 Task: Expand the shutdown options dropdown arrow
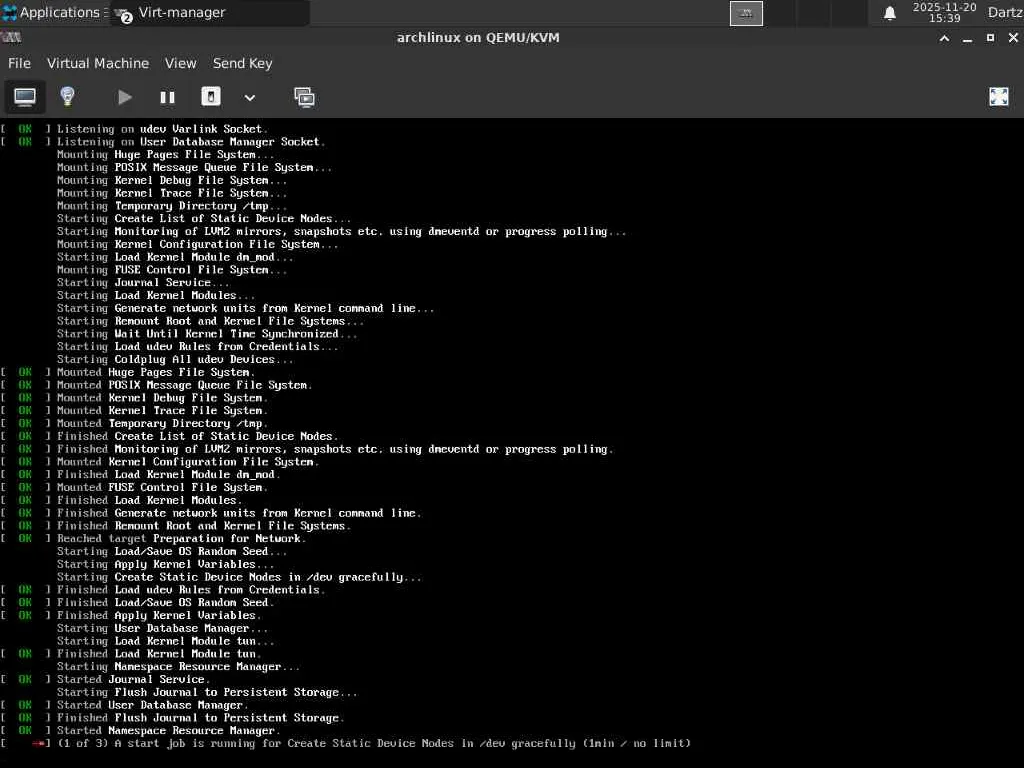[x=249, y=98]
